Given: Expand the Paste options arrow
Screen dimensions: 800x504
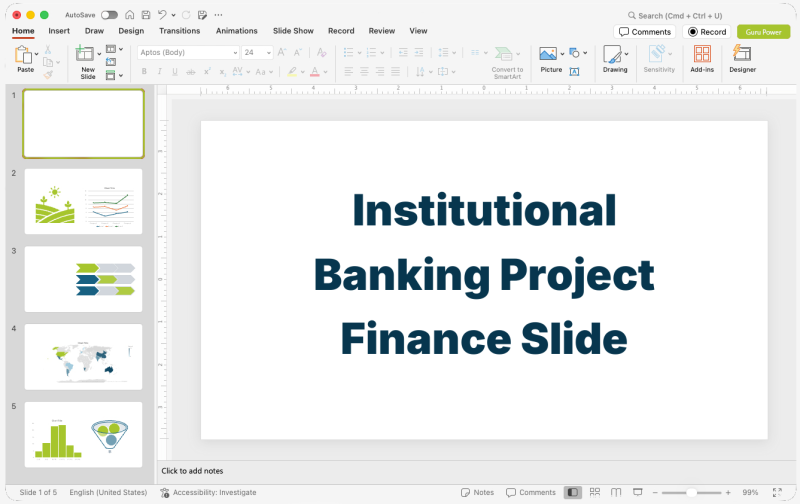Looking at the screenshot, I should [x=36, y=54].
